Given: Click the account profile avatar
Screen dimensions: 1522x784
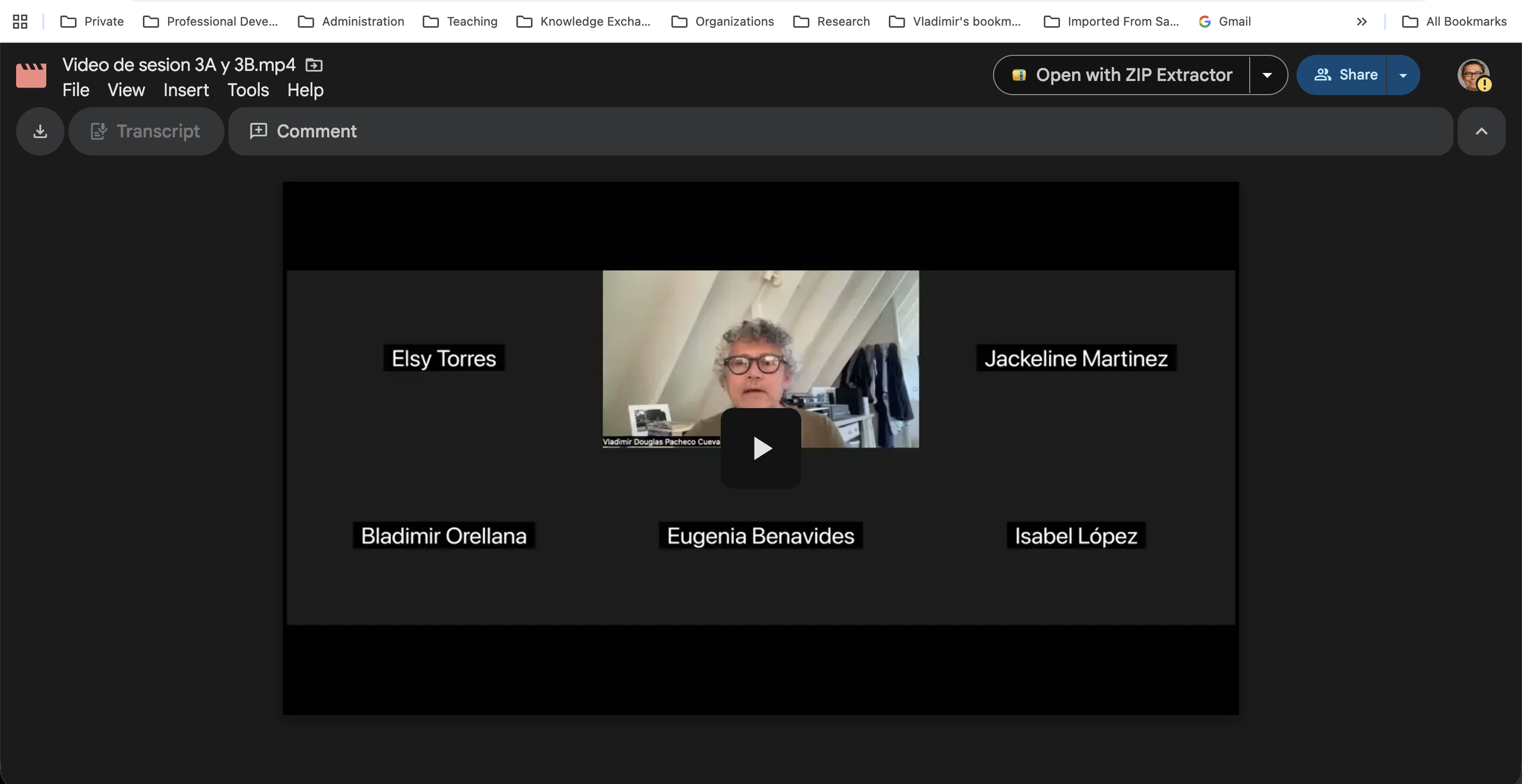Looking at the screenshot, I should (x=1473, y=75).
